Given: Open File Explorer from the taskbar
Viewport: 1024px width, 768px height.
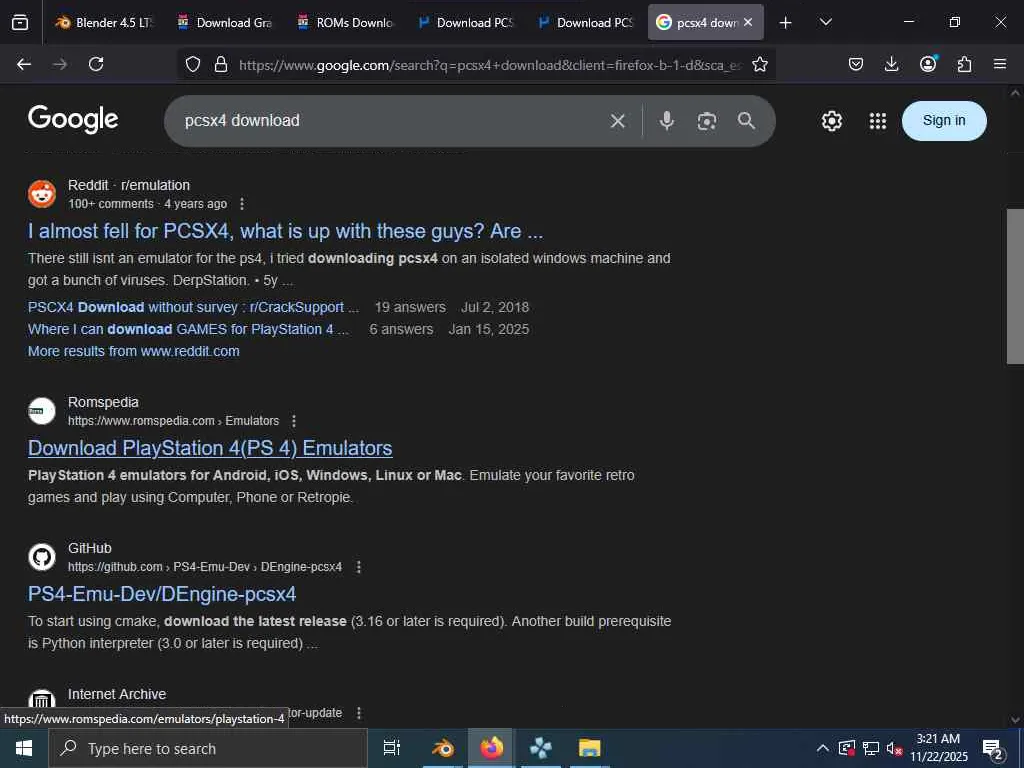Looking at the screenshot, I should coord(589,748).
